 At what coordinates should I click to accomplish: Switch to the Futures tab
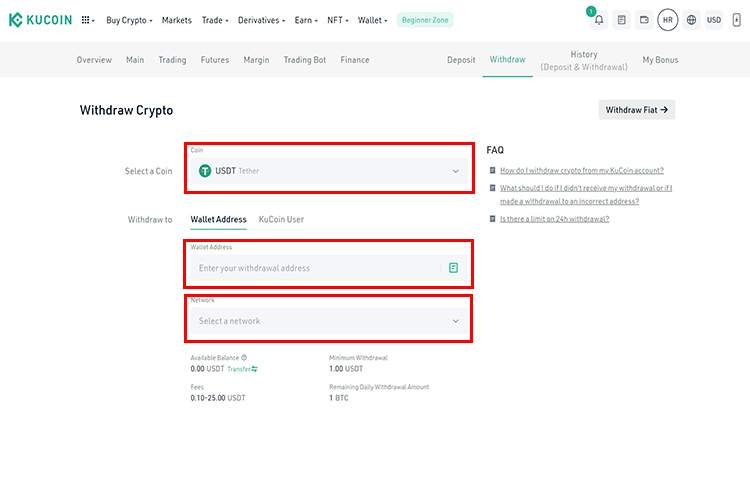(x=215, y=60)
